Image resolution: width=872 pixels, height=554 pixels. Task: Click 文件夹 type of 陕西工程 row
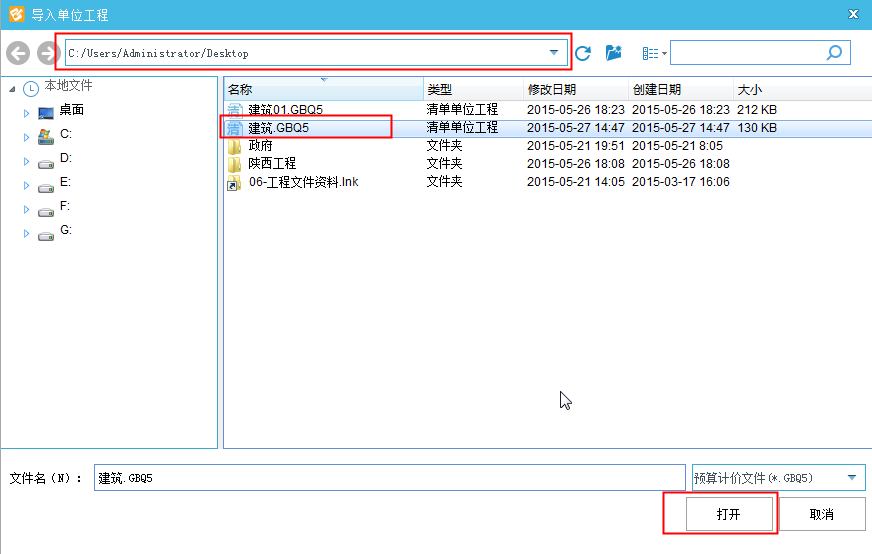tap(444, 164)
